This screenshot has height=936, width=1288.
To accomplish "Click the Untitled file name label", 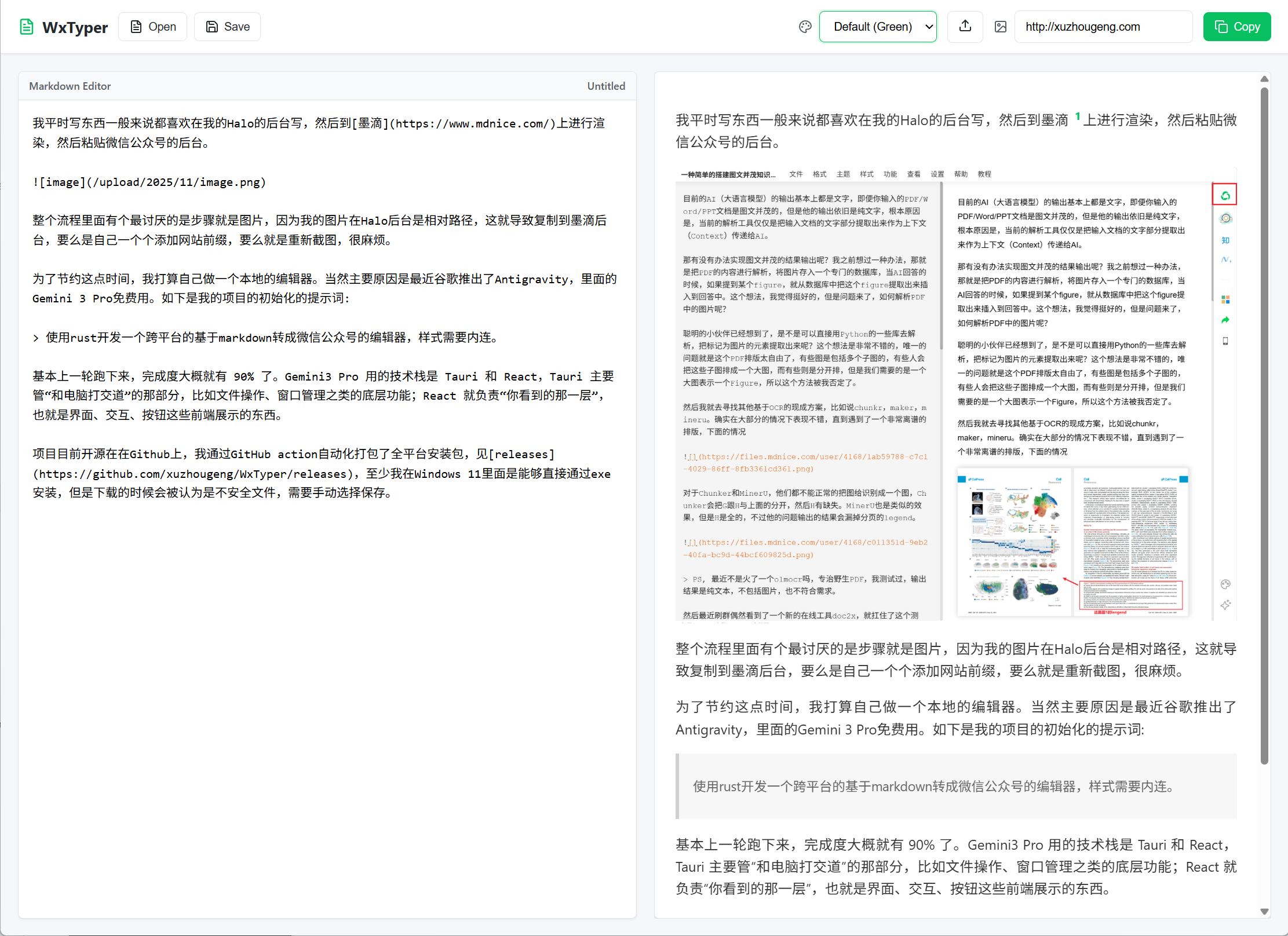I will tap(605, 86).
